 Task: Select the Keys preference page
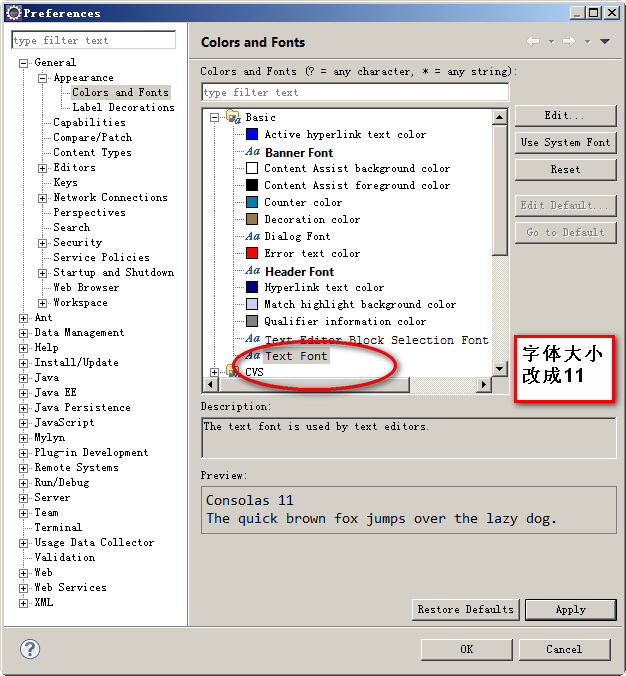(x=65, y=183)
